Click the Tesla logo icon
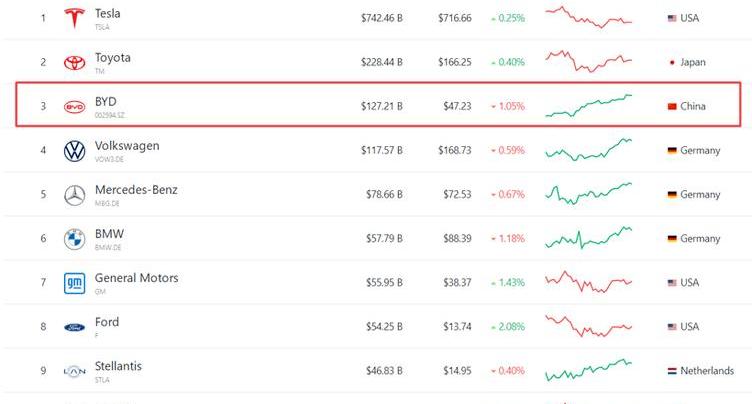This screenshot has width=752, height=404. pyautogui.click(x=74, y=18)
